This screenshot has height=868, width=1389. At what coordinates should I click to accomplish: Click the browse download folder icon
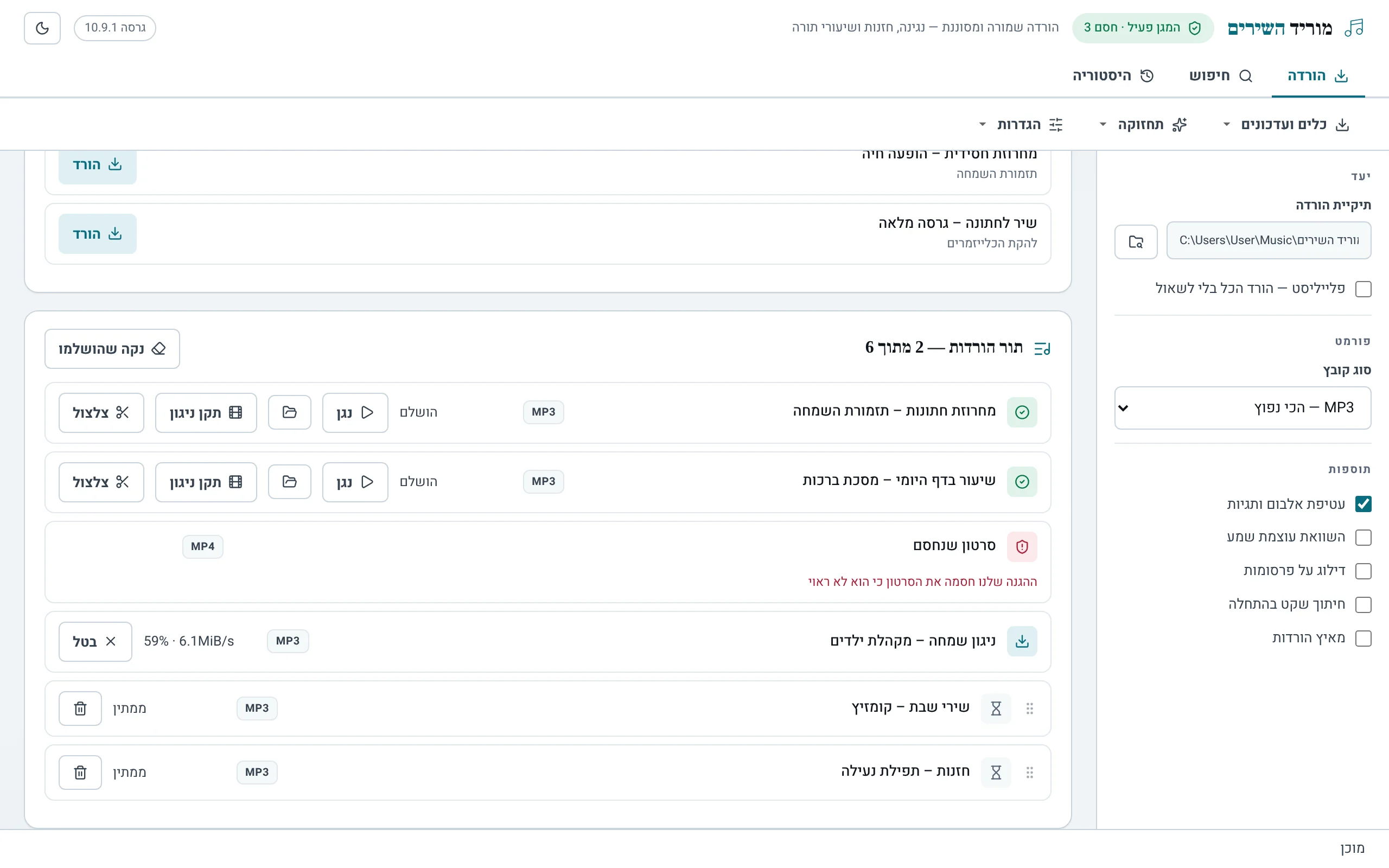coord(1135,242)
